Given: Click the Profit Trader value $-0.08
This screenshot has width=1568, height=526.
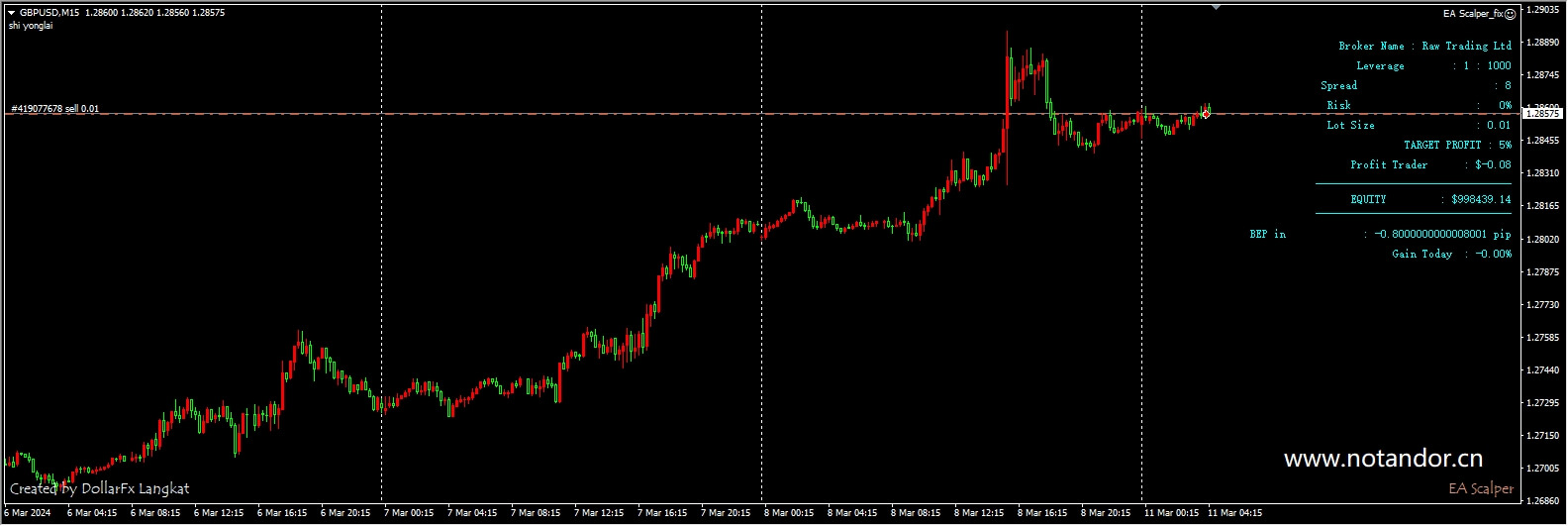Looking at the screenshot, I should (x=1493, y=164).
